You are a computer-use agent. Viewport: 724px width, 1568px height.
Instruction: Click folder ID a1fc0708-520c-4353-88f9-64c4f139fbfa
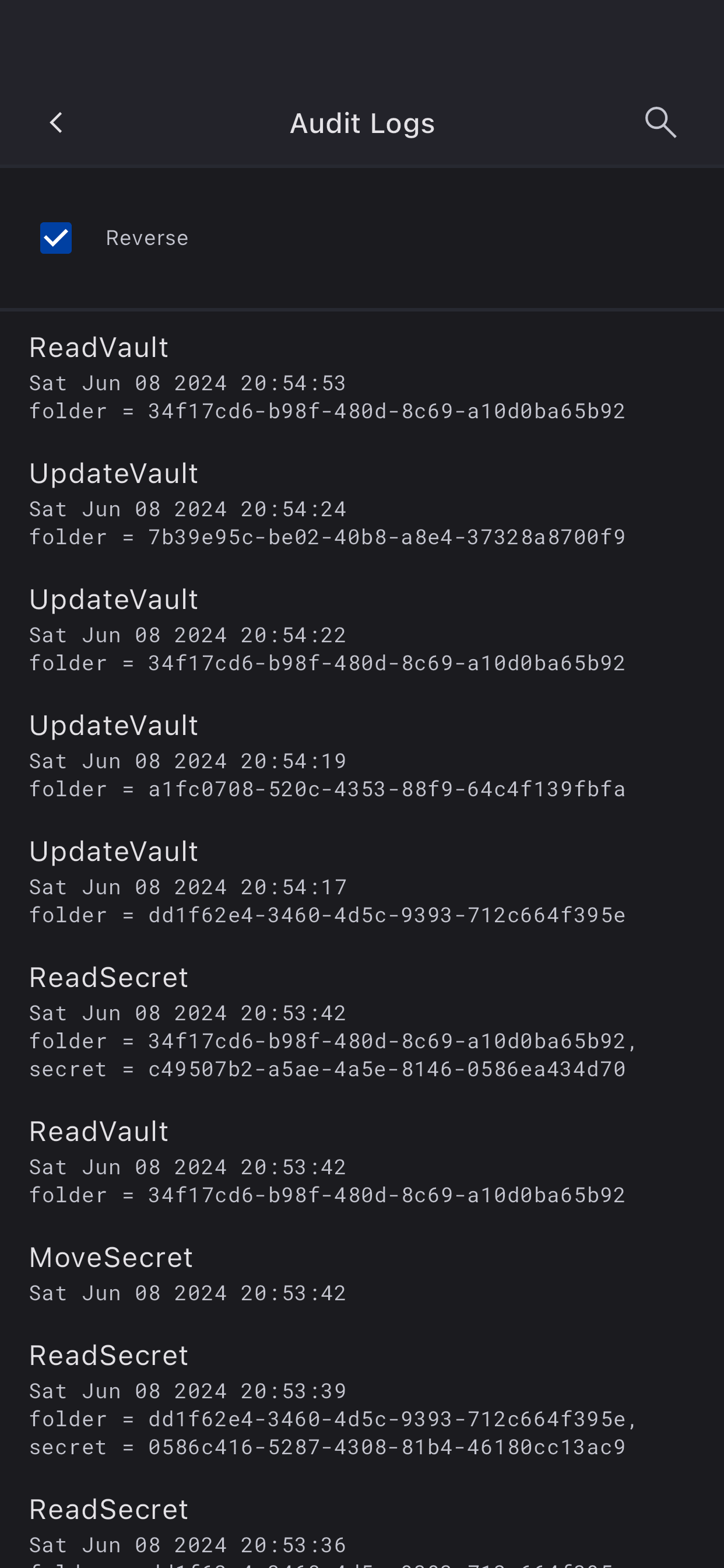[387, 789]
